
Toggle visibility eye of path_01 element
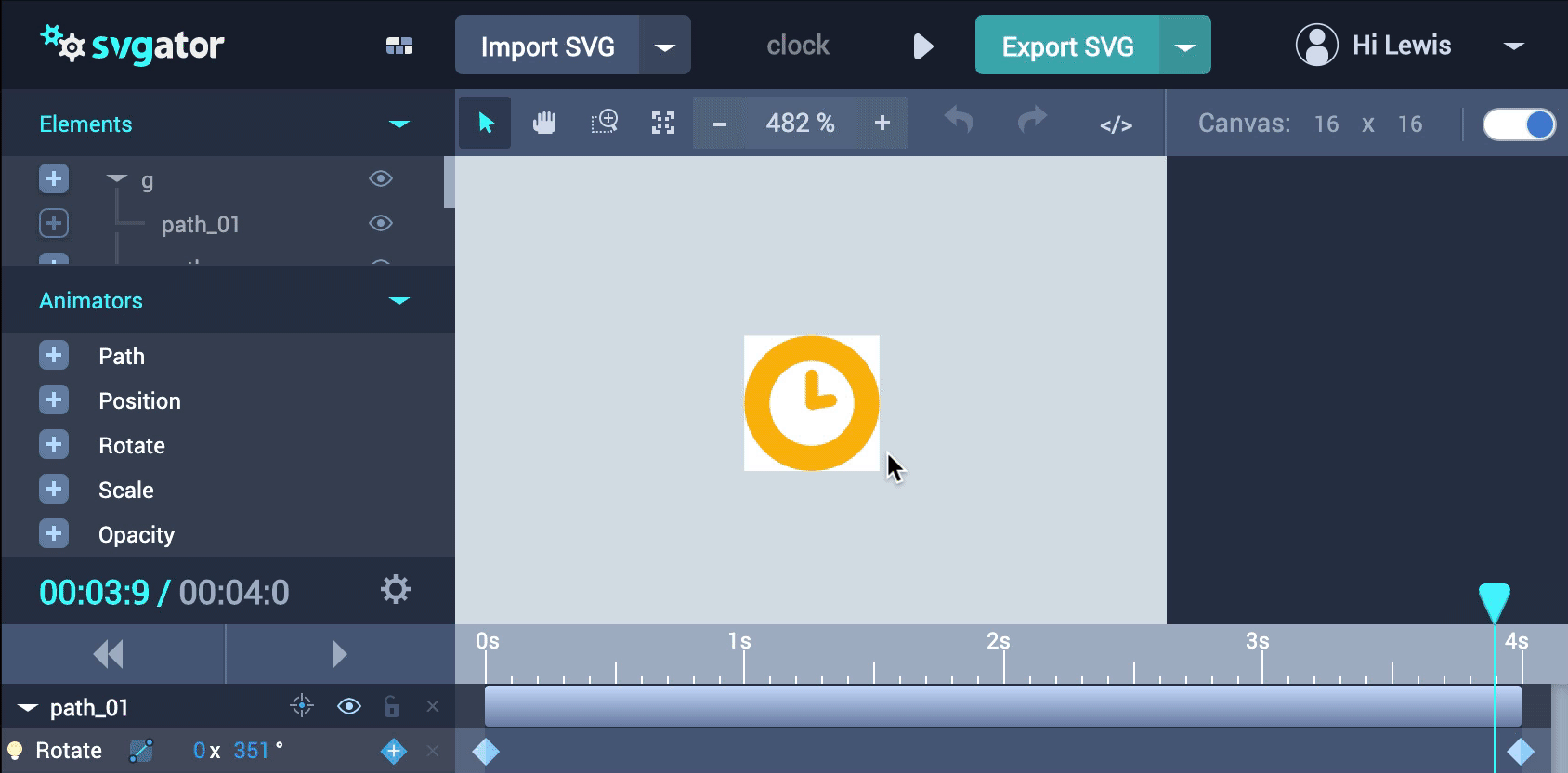[381, 223]
